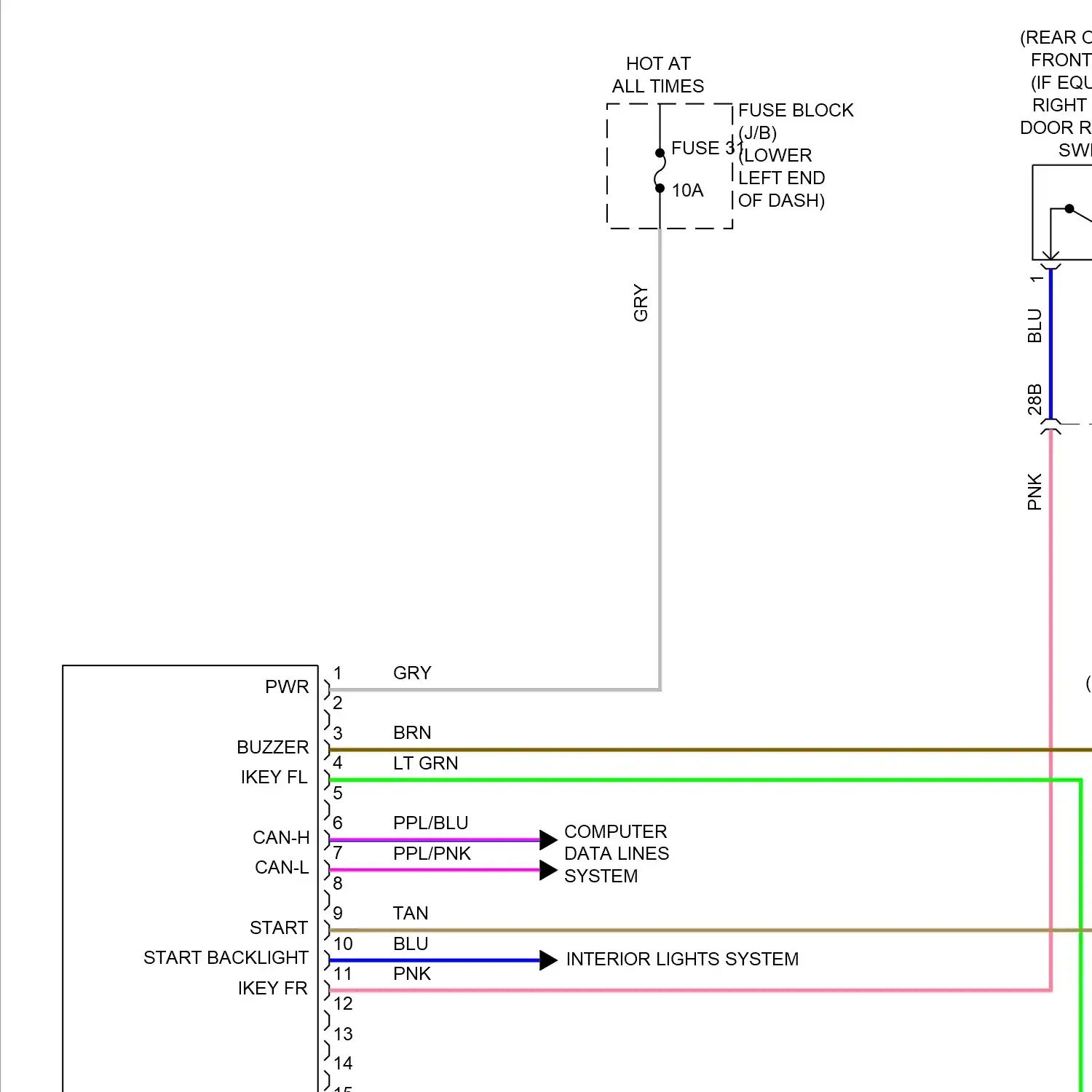
Task: Click the fuse symbol in fuse block
Action: pyautogui.click(x=660, y=171)
